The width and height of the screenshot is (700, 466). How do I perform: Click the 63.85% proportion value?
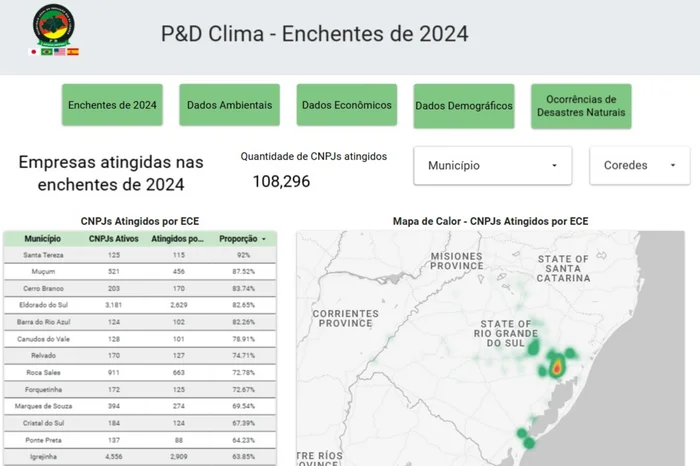point(243,456)
